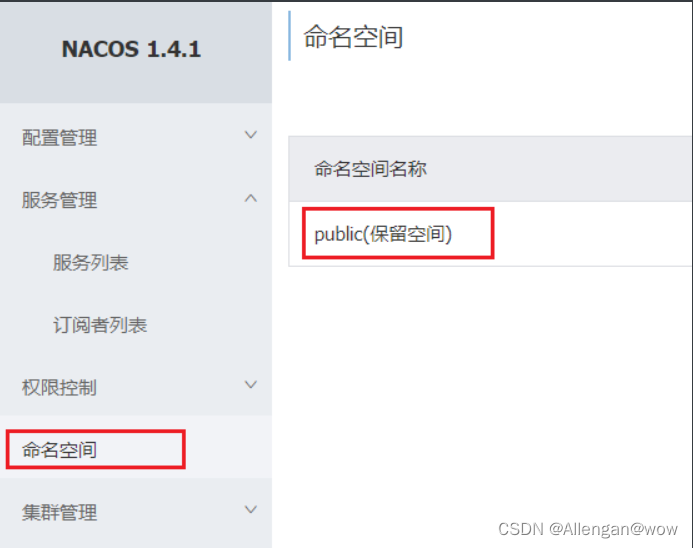Open the 服务列表 submenu item
The width and height of the screenshot is (693, 548).
click(x=91, y=263)
